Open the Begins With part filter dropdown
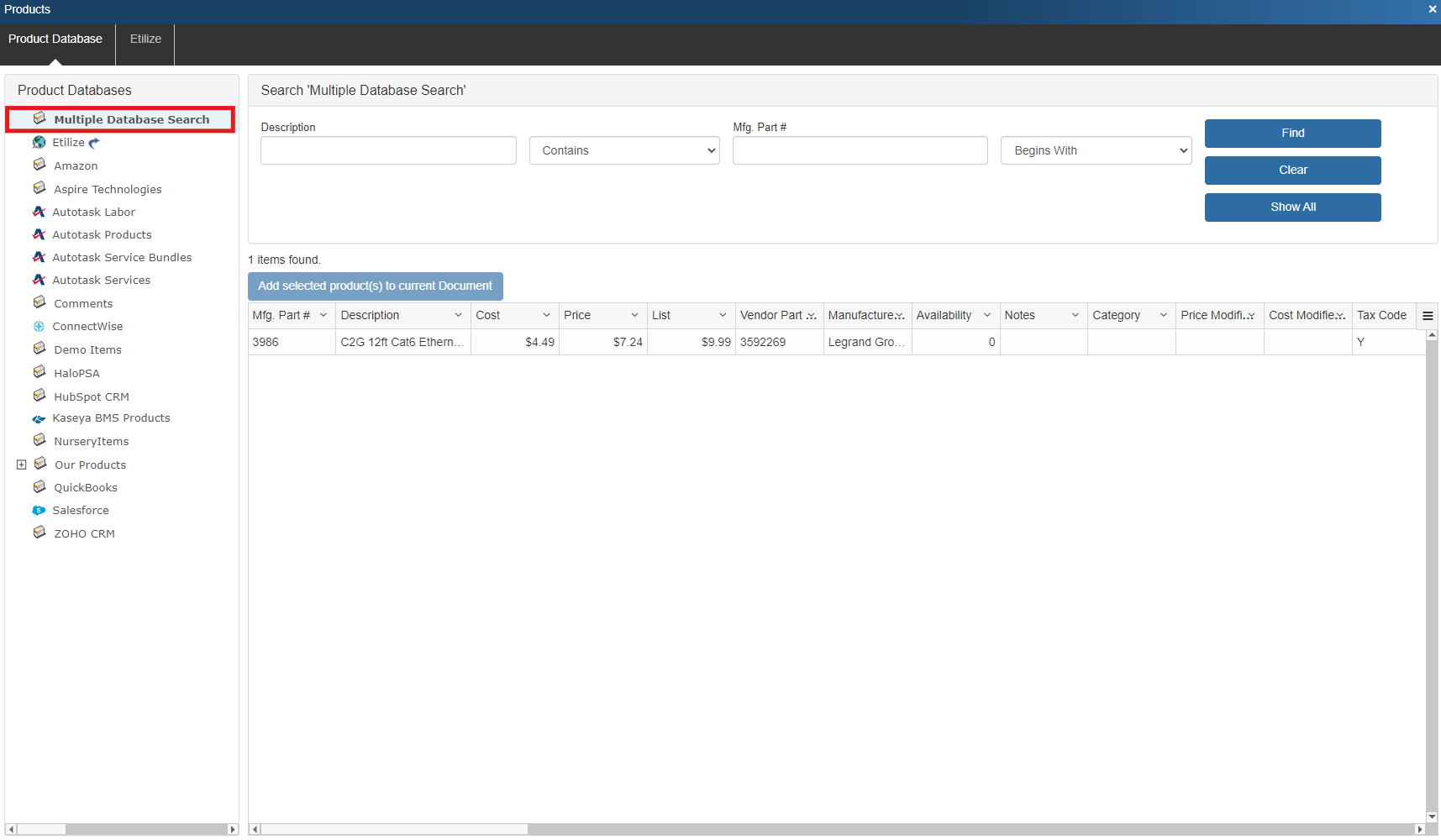1441x840 pixels. [x=1096, y=150]
